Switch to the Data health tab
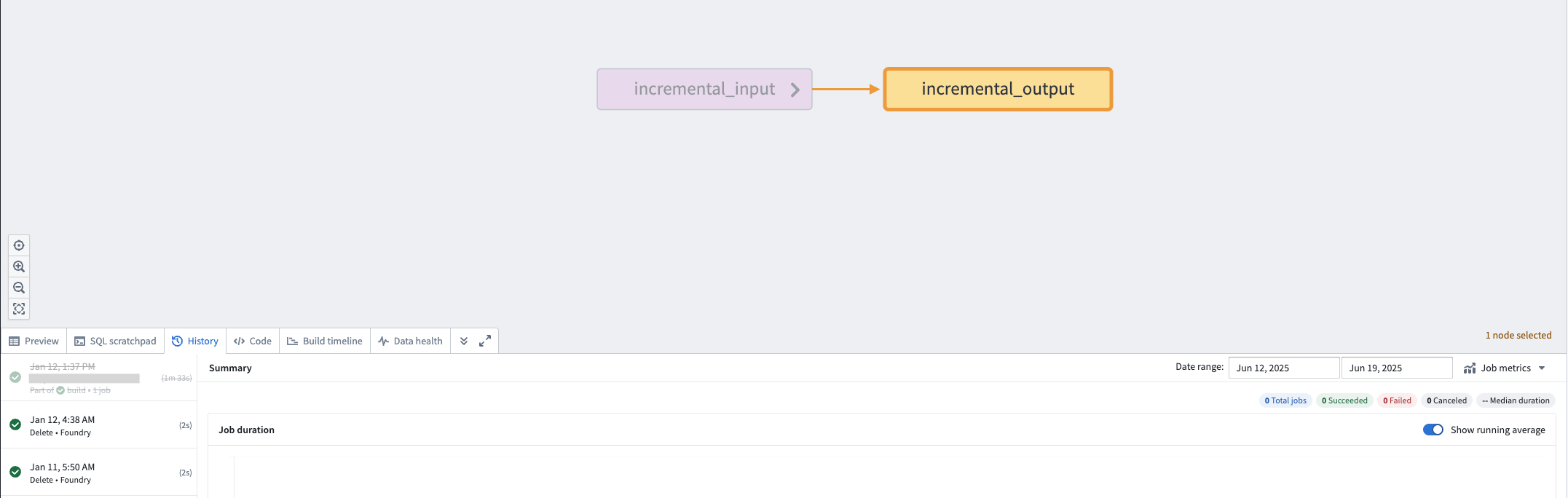 coord(411,341)
